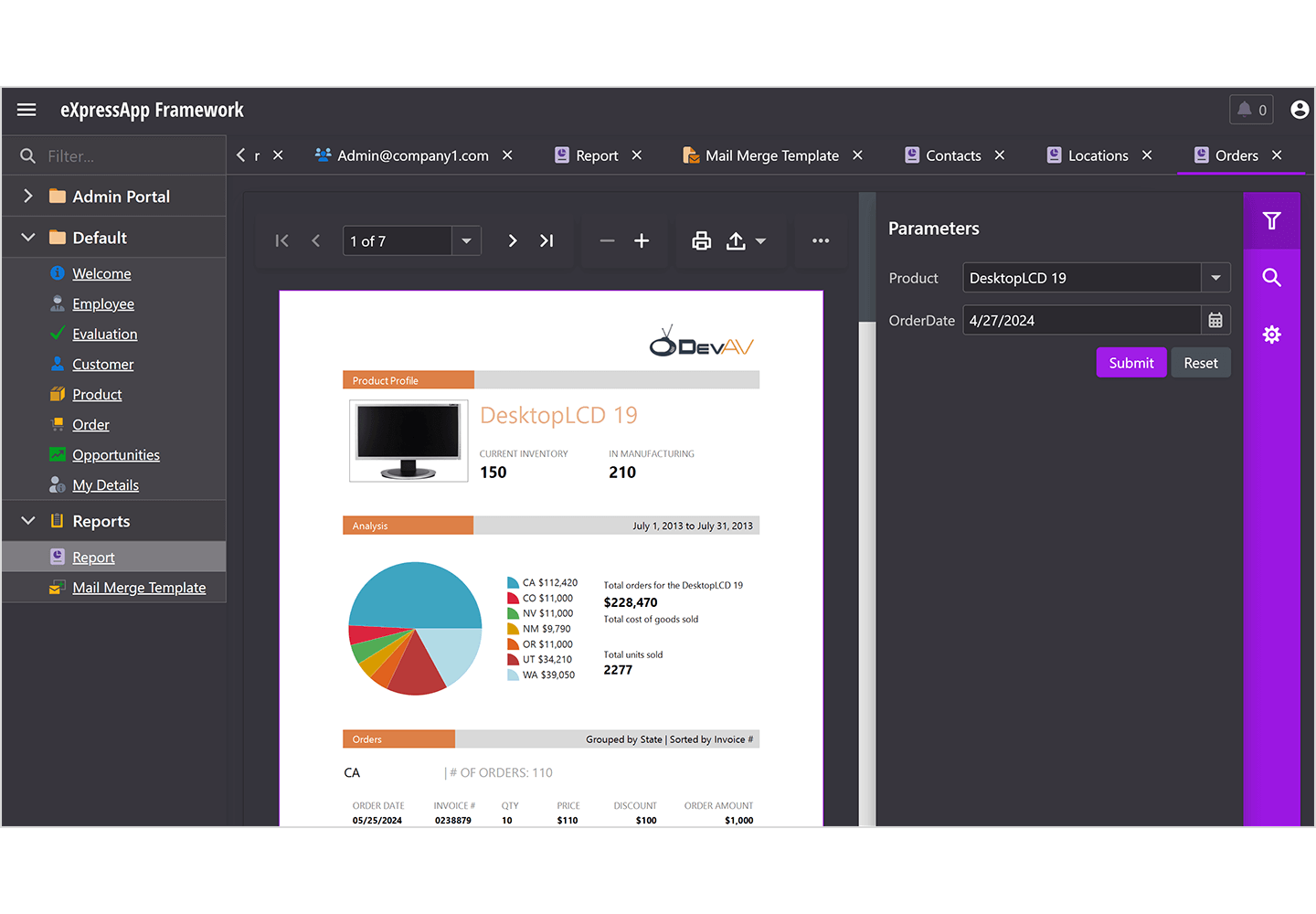The width and height of the screenshot is (1316, 914).
Task: Switch to the Contacts tab
Action: pyautogui.click(x=952, y=155)
